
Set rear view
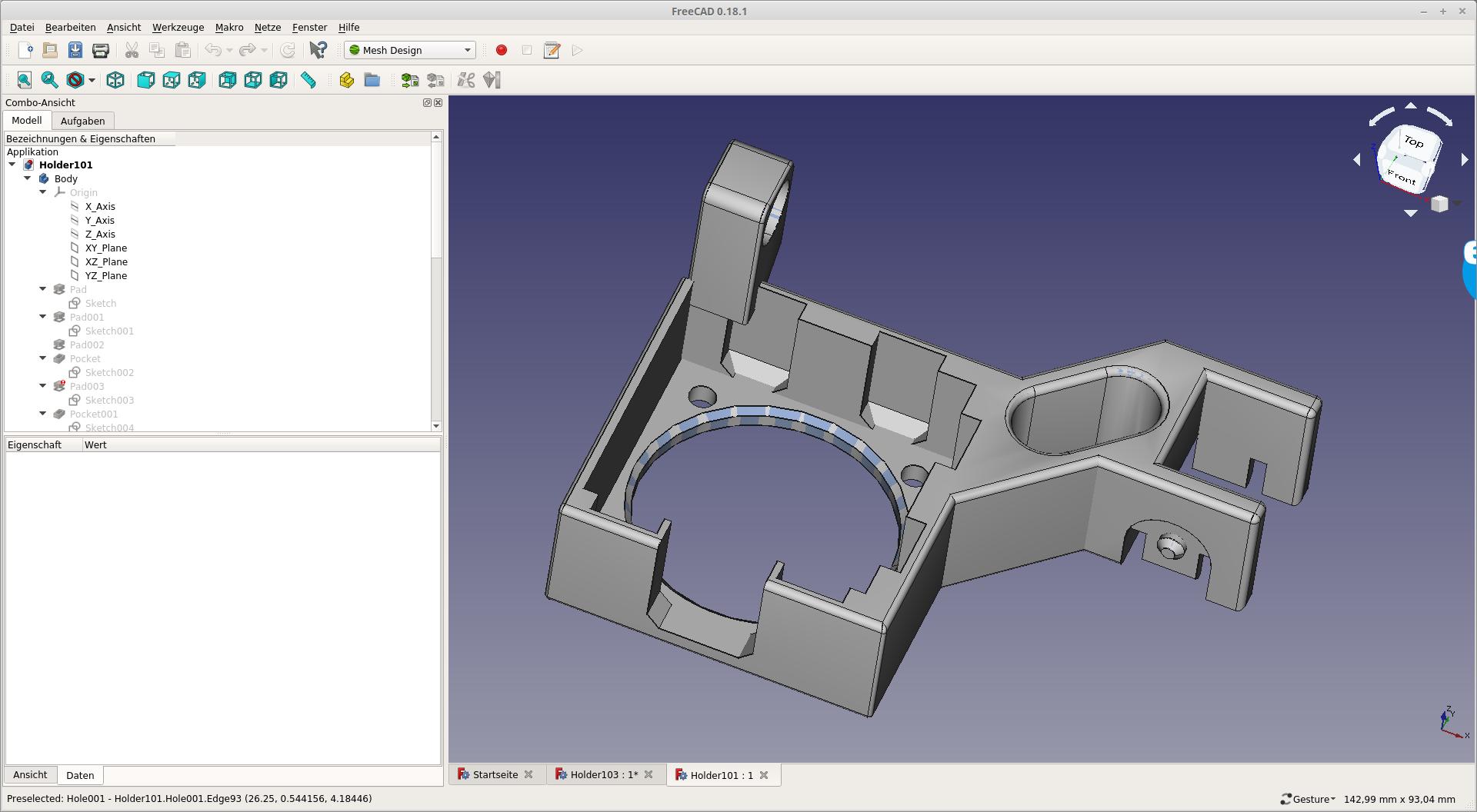point(228,80)
